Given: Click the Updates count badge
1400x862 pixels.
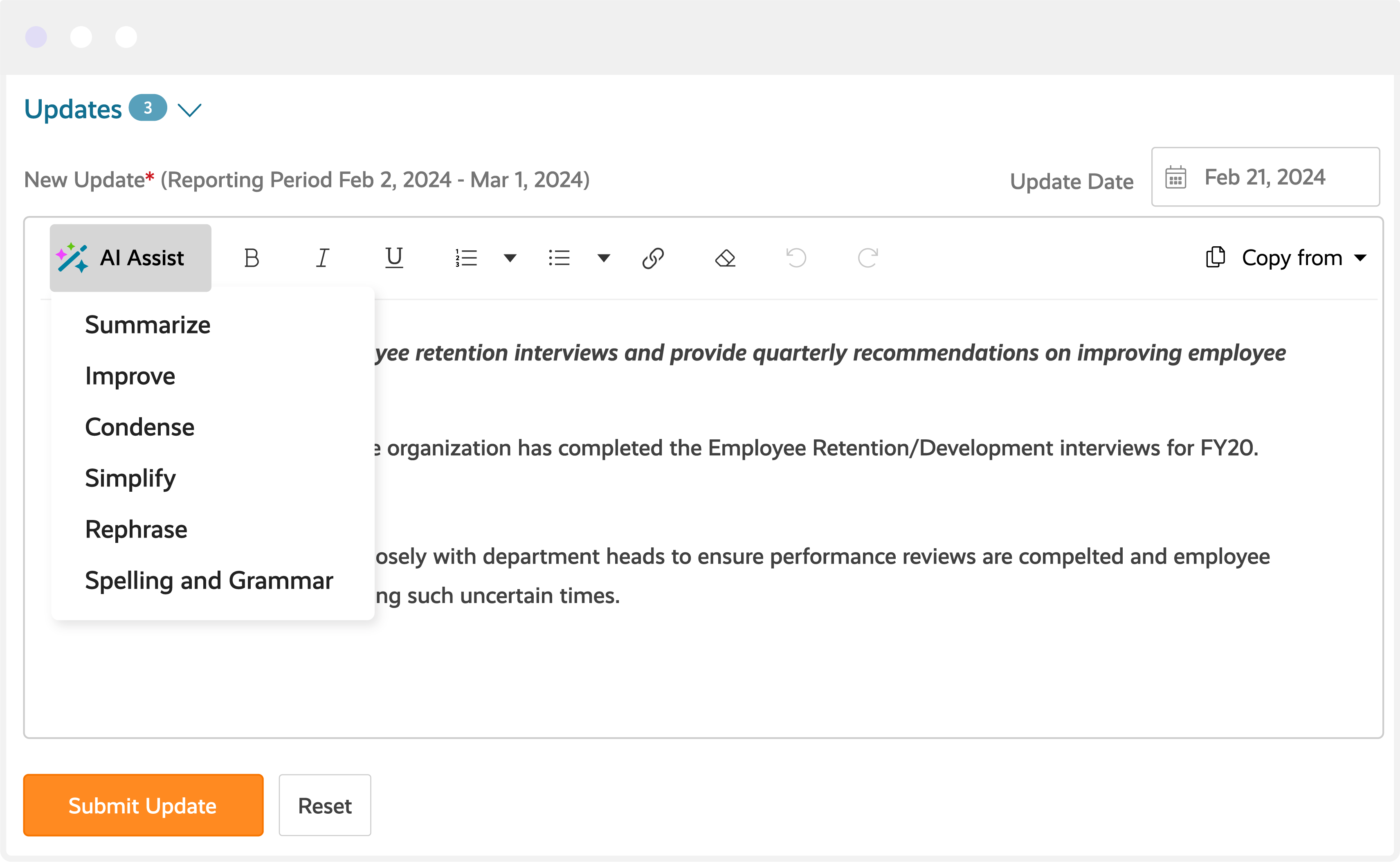Looking at the screenshot, I should click(x=148, y=108).
